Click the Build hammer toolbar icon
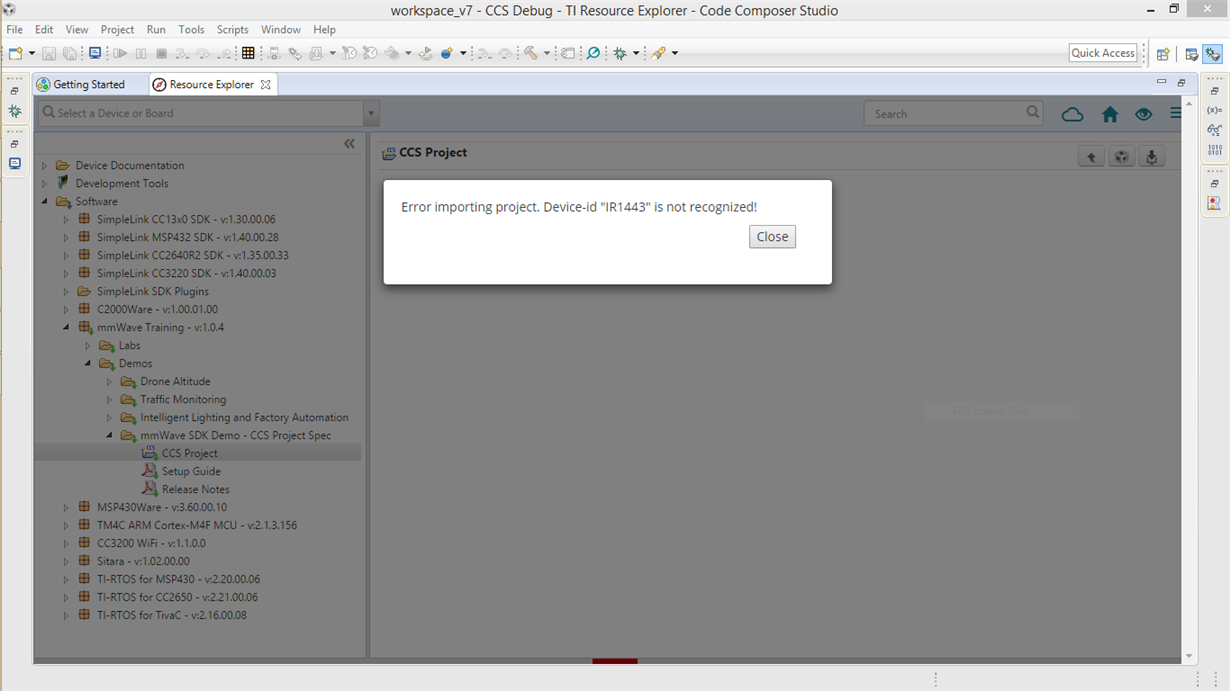The width and height of the screenshot is (1230, 691). pos(530,53)
